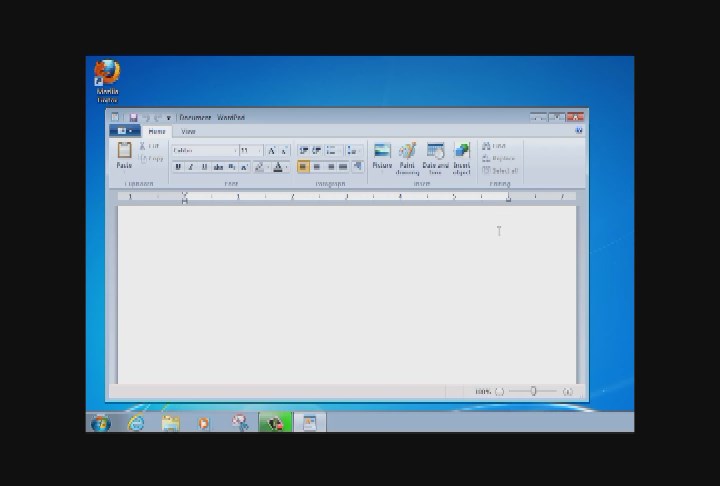The image size is (720, 486).
Task: Click the Windows Start button
Action: [x=101, y=423]
